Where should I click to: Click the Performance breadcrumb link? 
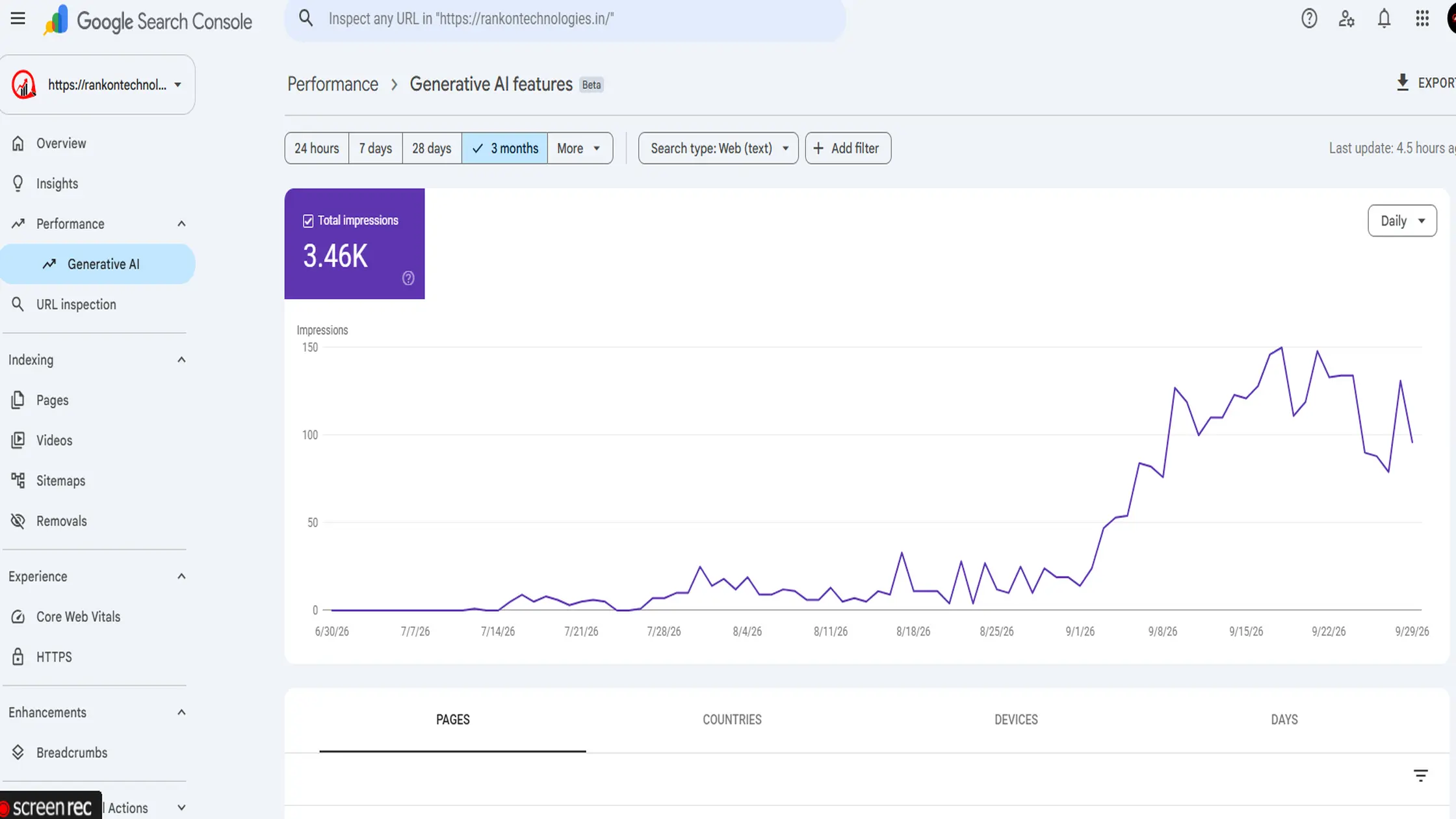click(333, 84)
